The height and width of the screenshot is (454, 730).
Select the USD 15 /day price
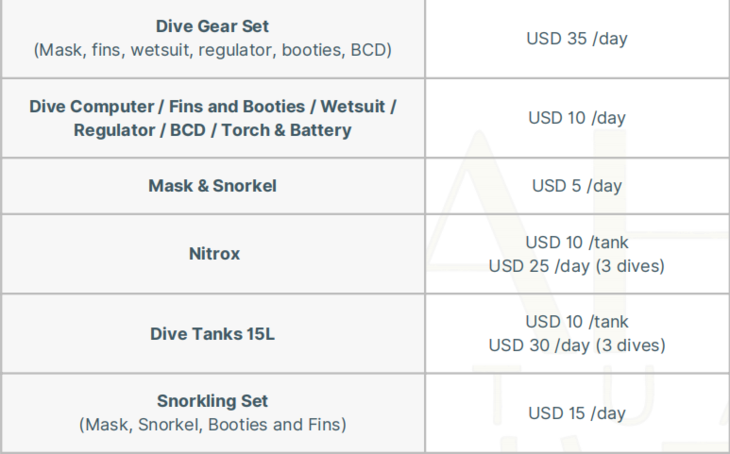pos(577,413)
